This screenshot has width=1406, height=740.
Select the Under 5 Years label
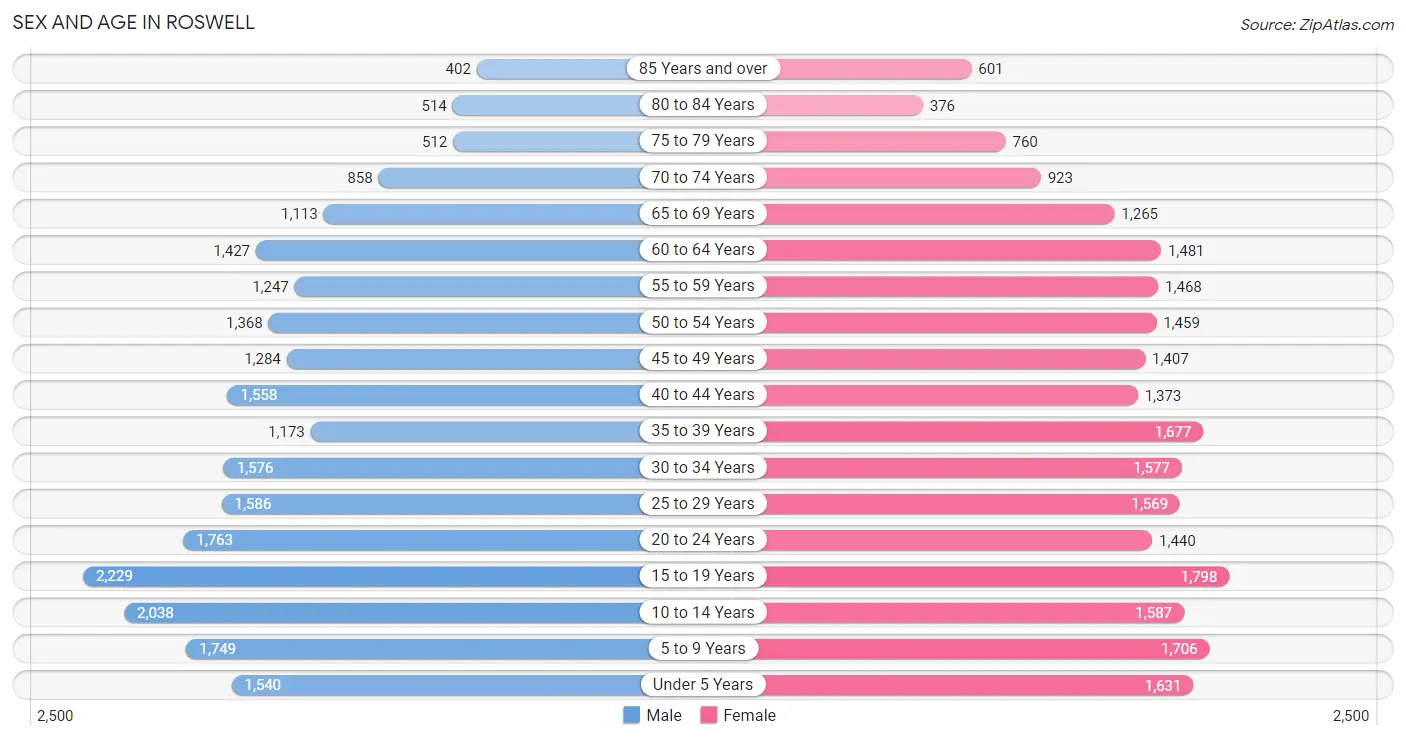point(703,685)
